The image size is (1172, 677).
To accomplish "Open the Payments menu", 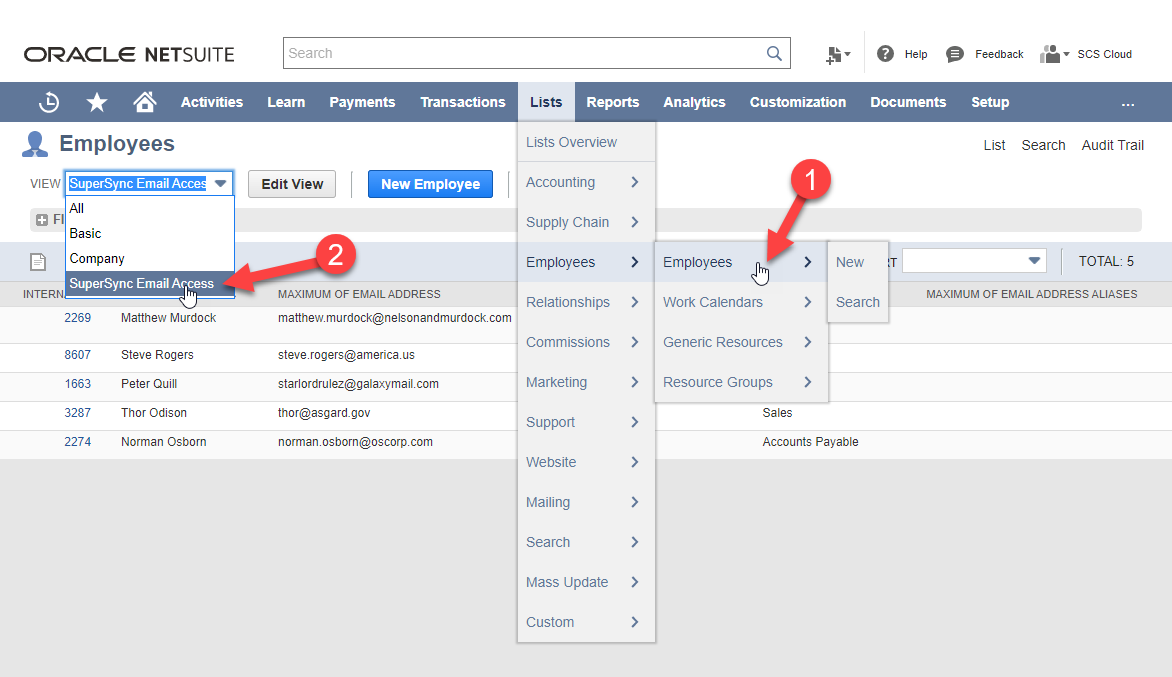I will click(x=363, y=102).
